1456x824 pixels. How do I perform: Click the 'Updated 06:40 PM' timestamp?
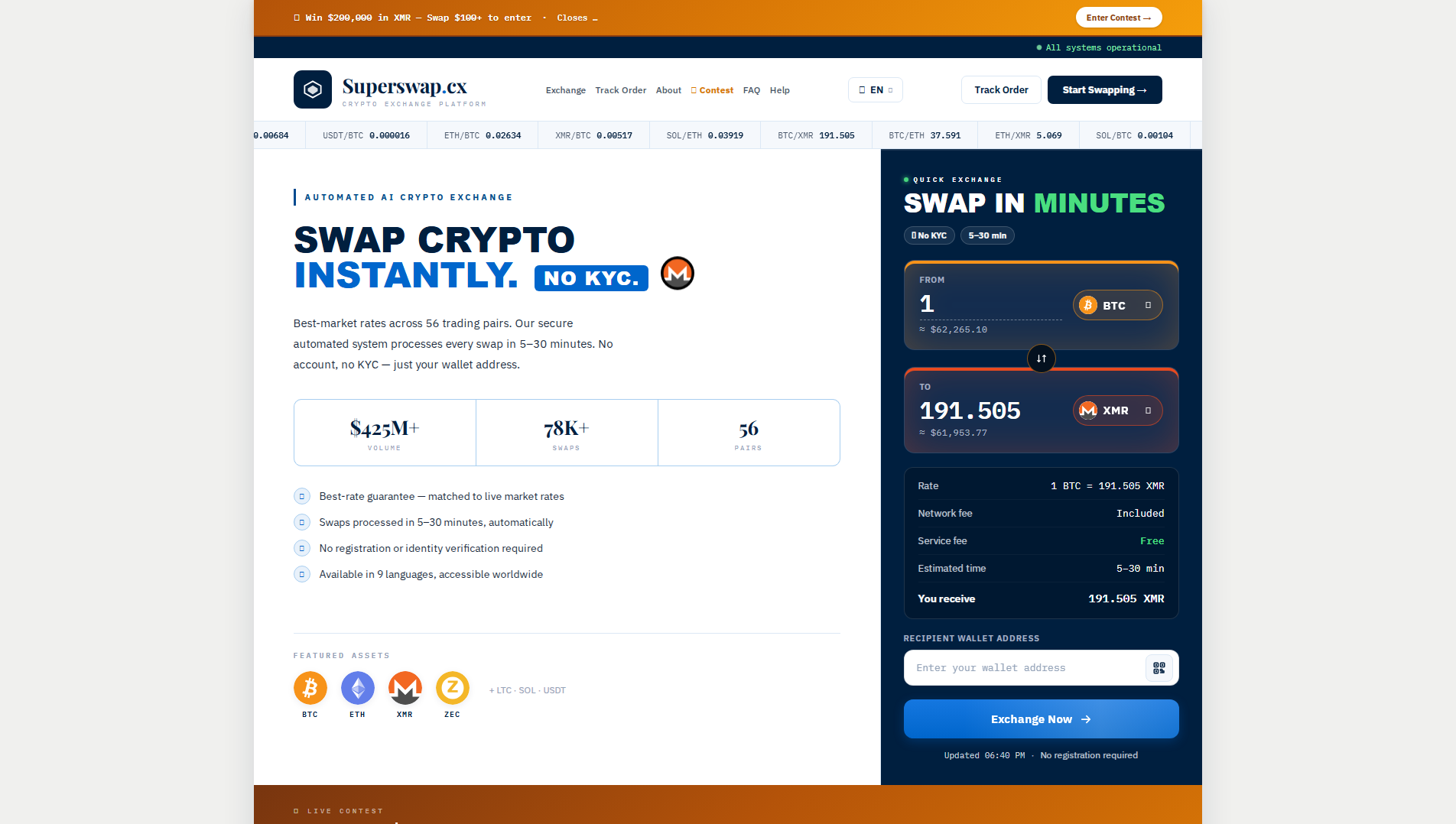(984, 755)
